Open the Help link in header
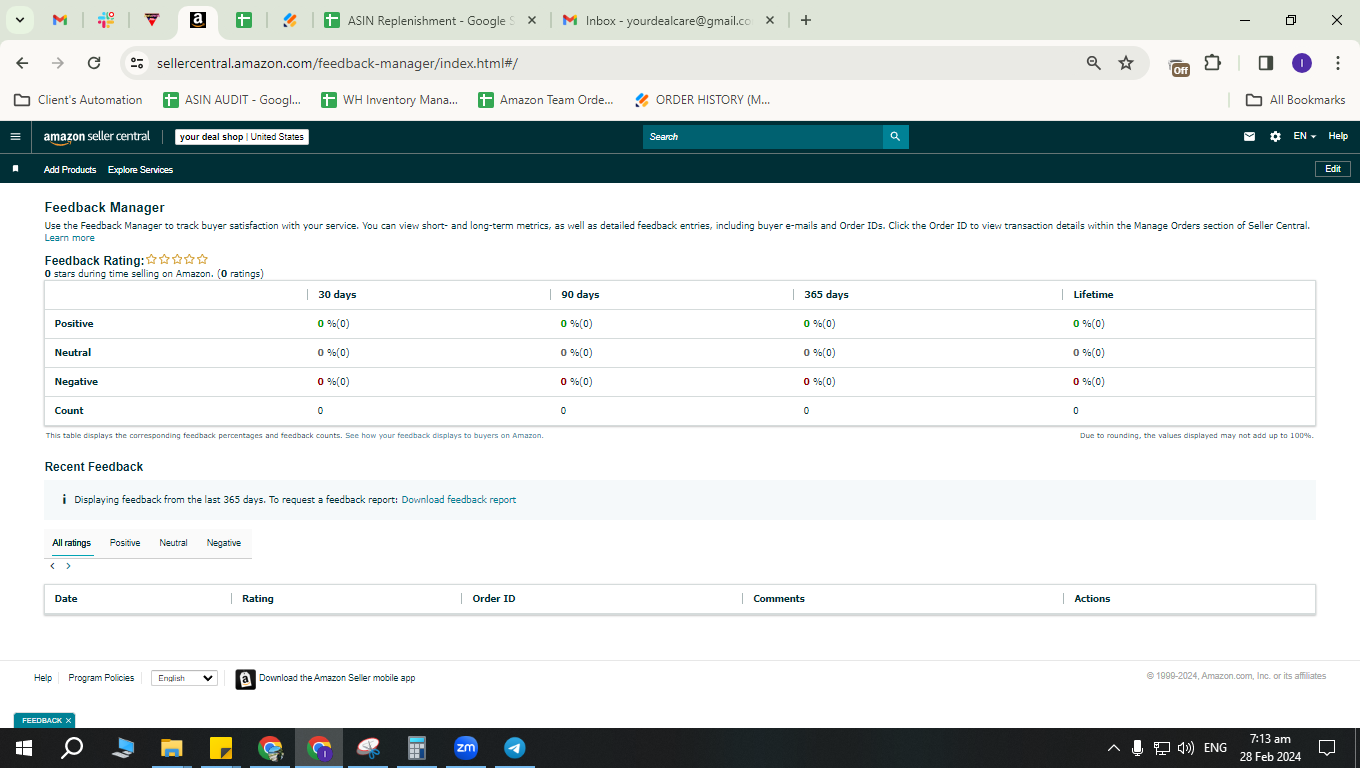 (x=1338, y=137)
